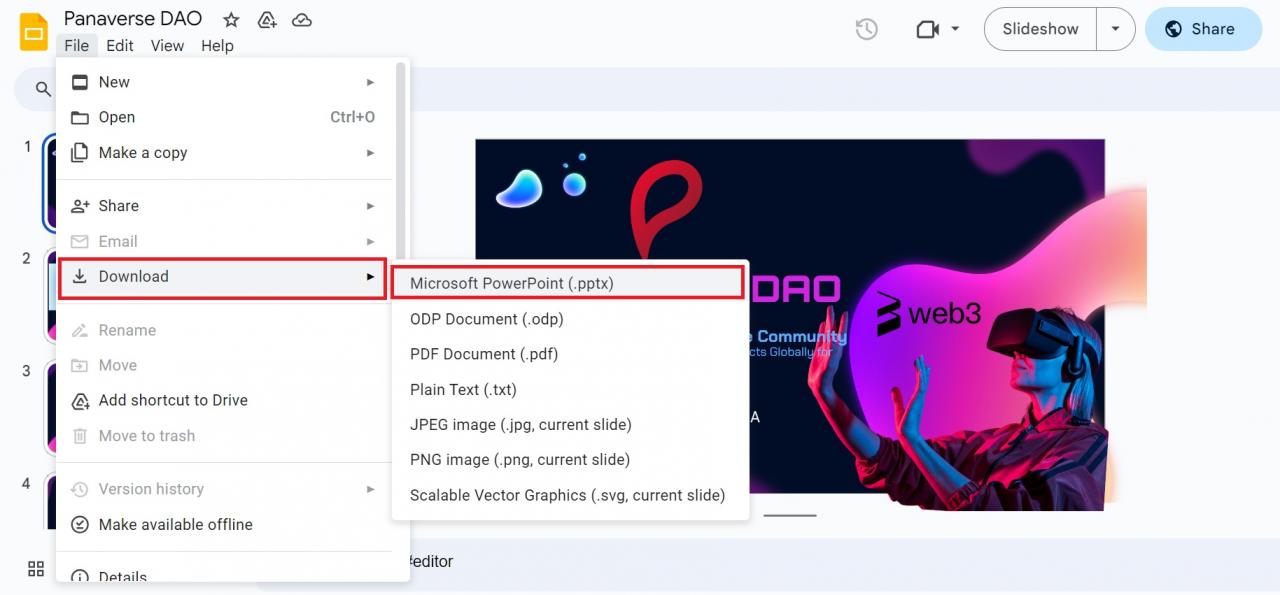Open the Edit menu
The width and height of the screenshot is (1280, 595).
click(120, 45)
